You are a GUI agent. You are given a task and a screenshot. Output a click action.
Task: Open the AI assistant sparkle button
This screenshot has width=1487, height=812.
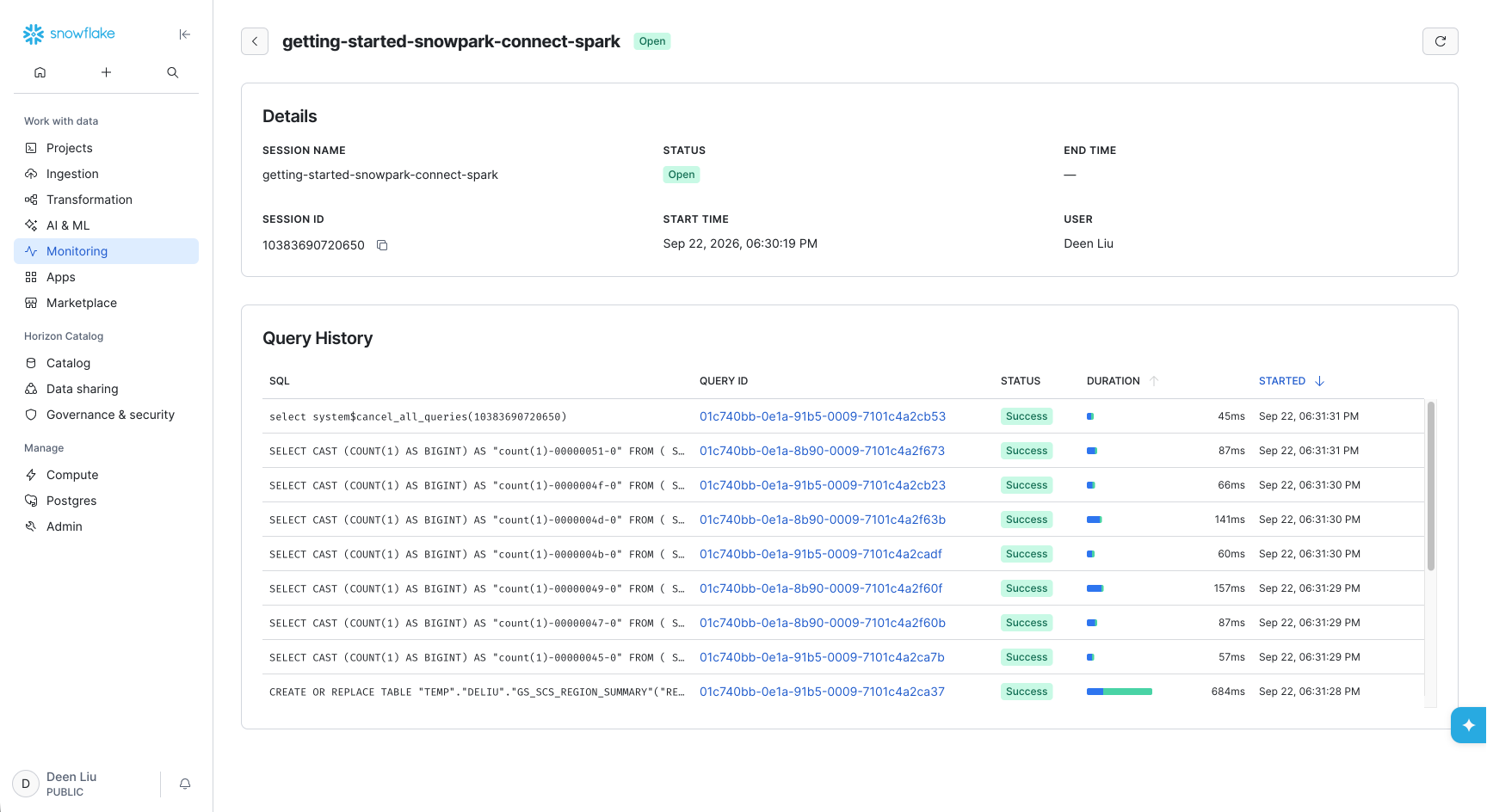click(1468, 725)
